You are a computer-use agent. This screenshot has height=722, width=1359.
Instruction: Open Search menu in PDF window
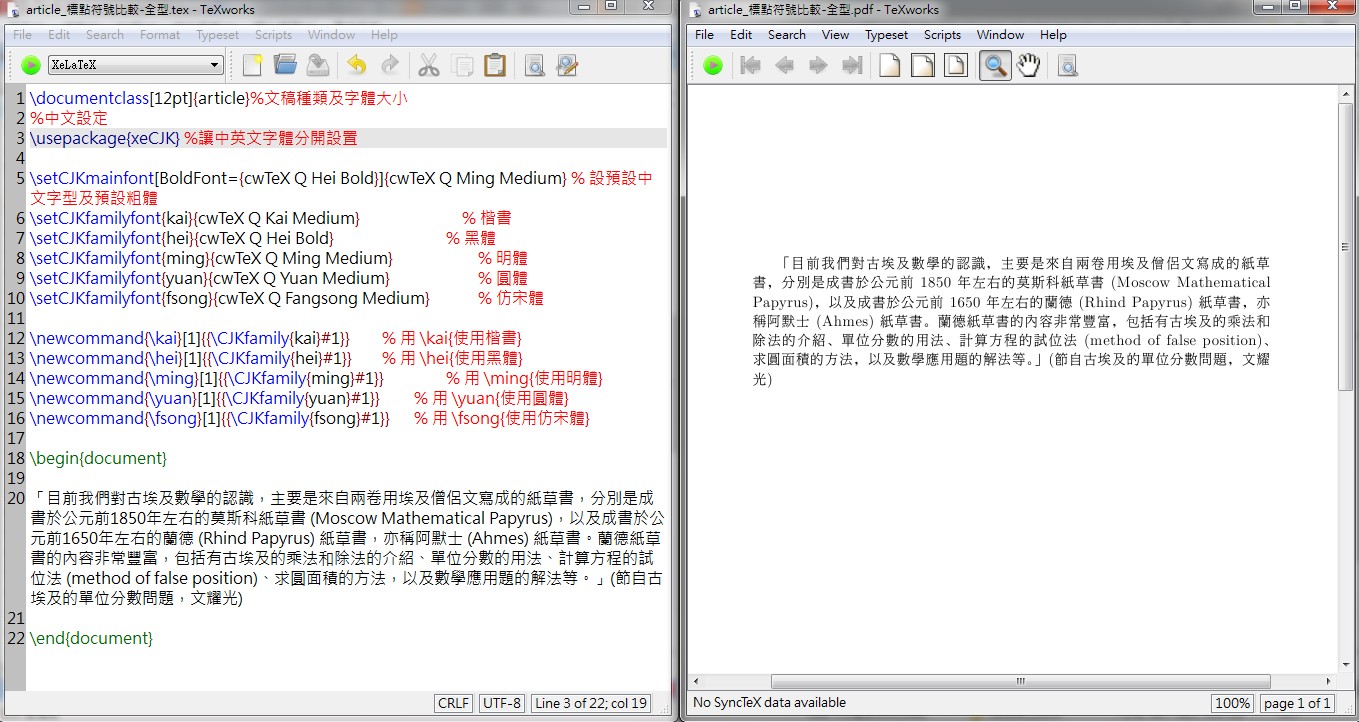(787, 34)
